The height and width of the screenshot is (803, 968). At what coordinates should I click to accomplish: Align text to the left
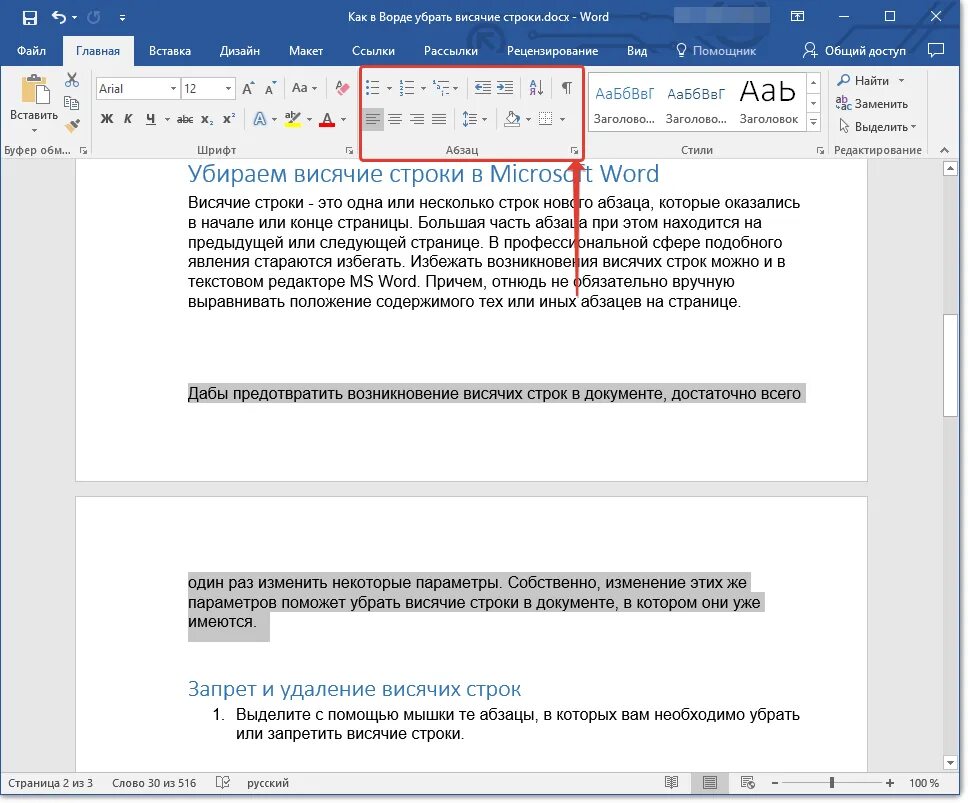(x=372, y=119)
